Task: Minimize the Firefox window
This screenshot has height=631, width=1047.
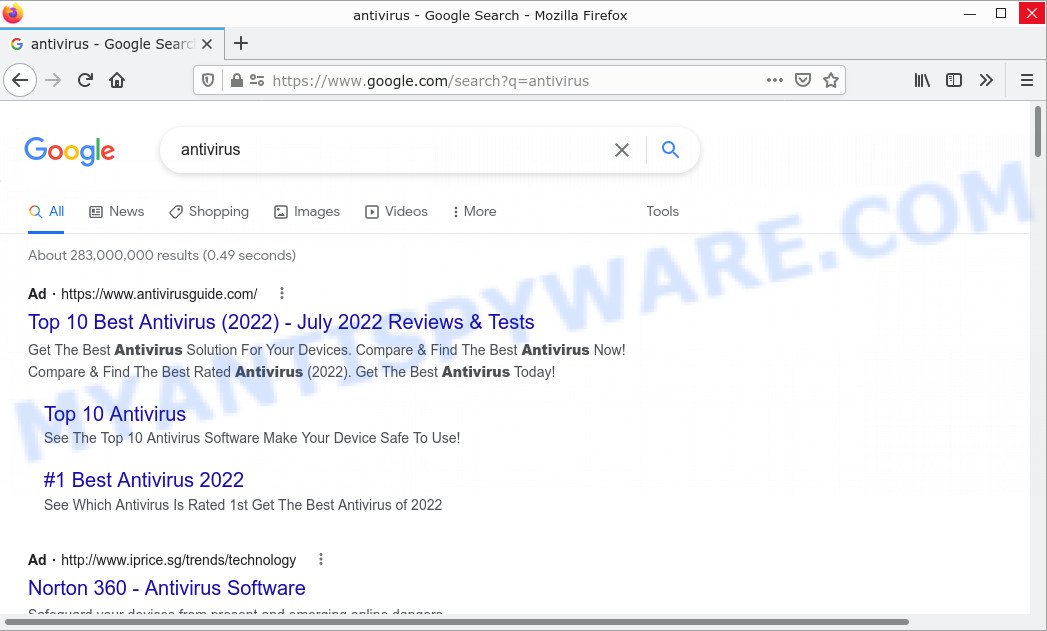Action: [970, 14]
